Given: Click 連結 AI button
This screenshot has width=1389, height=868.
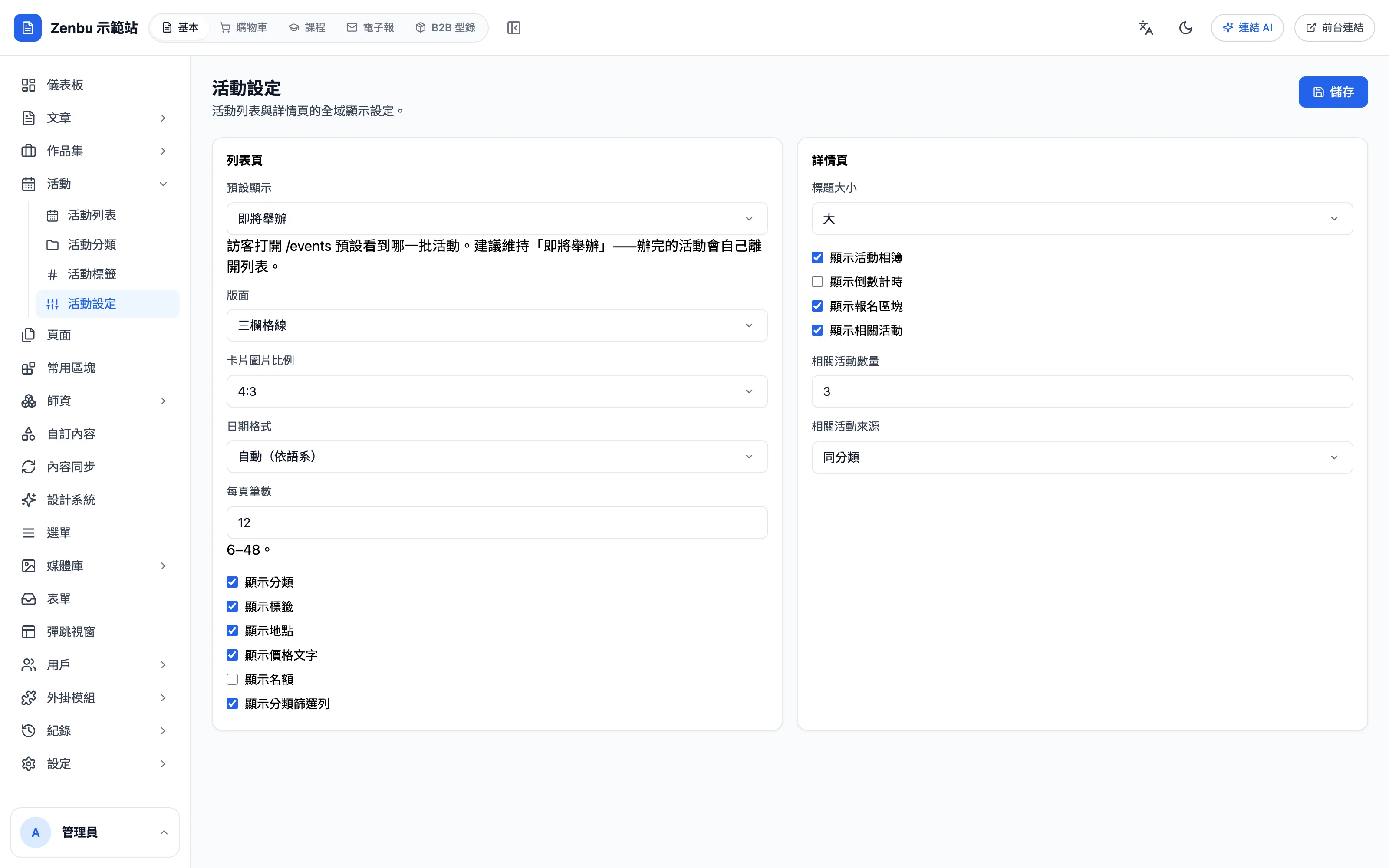Looking at the screenshot, I should [1247, 27].
